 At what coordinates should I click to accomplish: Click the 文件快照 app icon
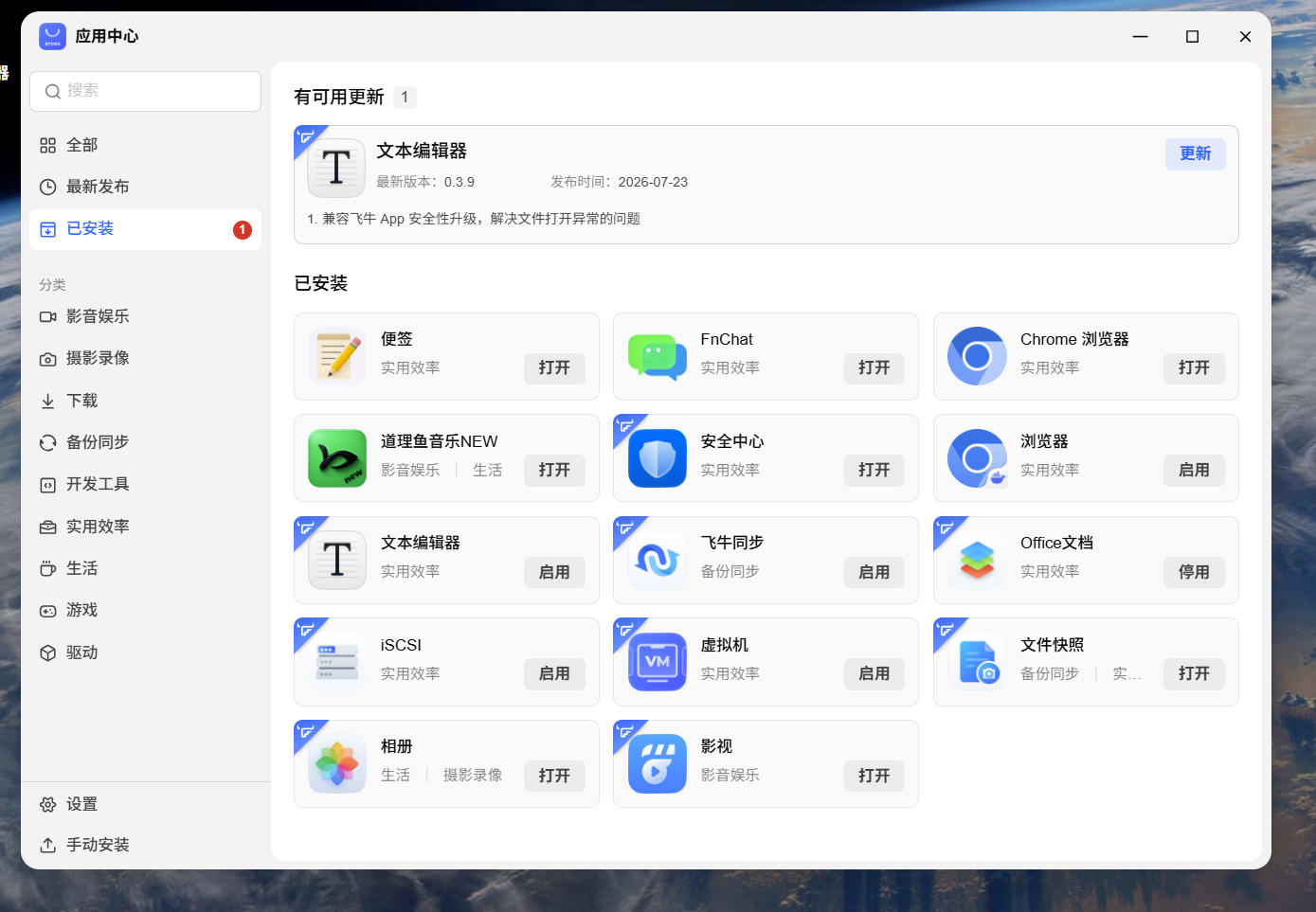coord(977,662)
